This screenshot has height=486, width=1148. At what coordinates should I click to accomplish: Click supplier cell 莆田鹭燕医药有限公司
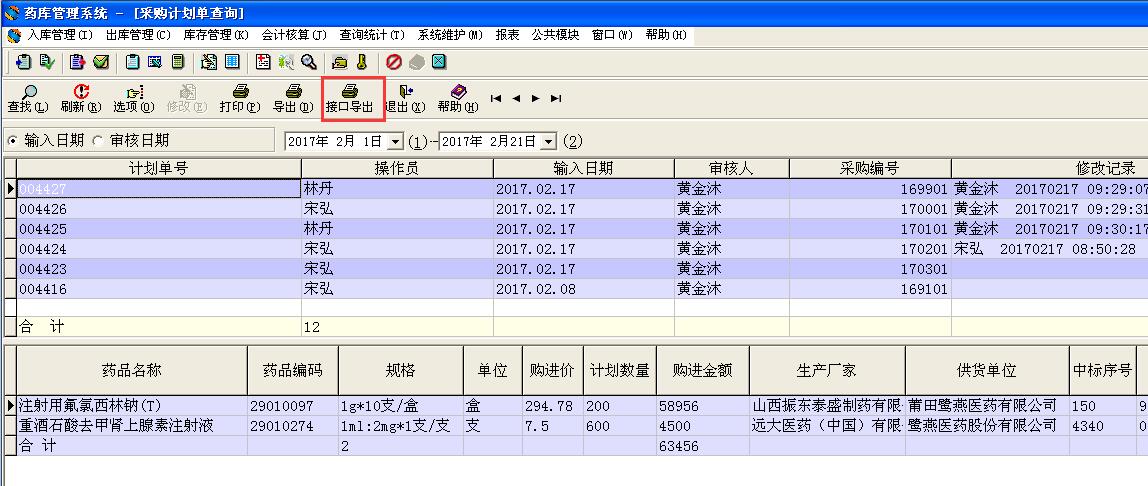click(987, 405)
